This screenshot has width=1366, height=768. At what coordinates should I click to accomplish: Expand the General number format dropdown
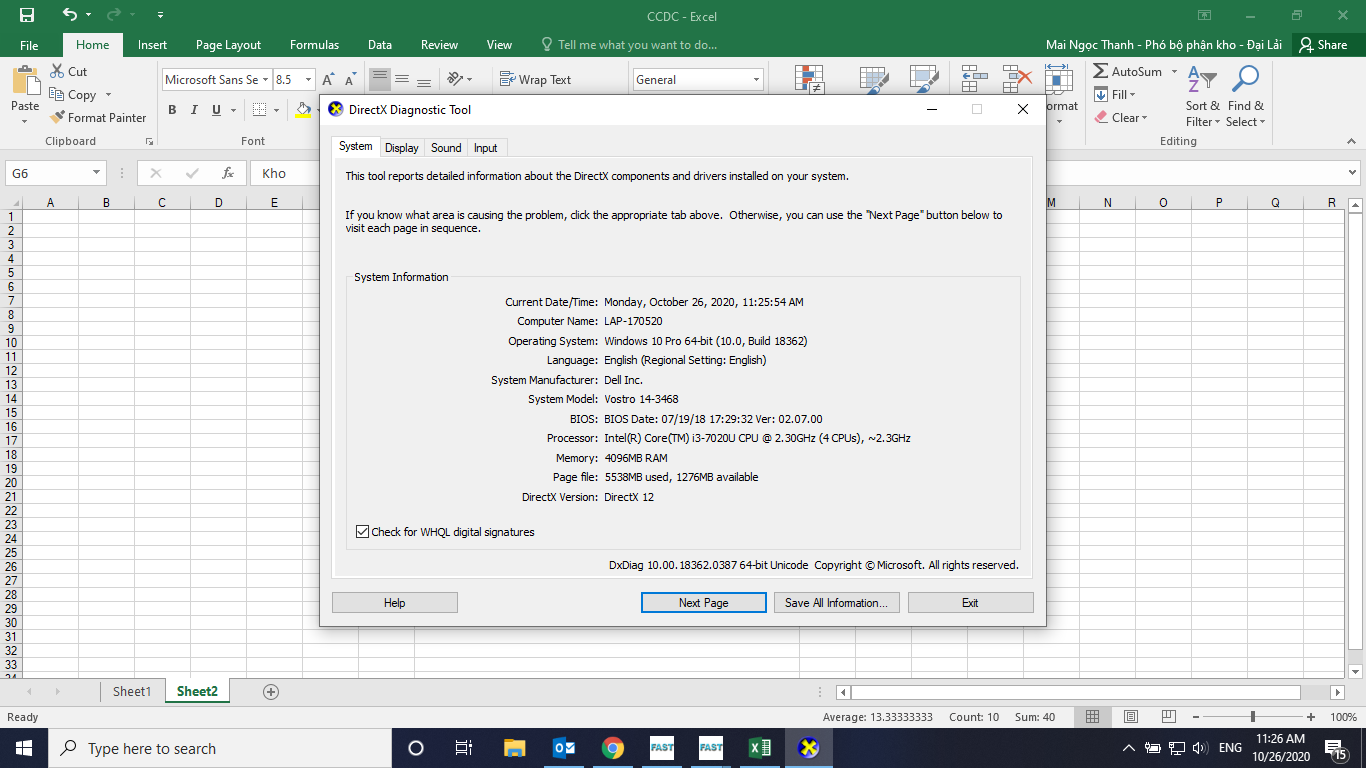pyautogui.click(x=756, y=80)
